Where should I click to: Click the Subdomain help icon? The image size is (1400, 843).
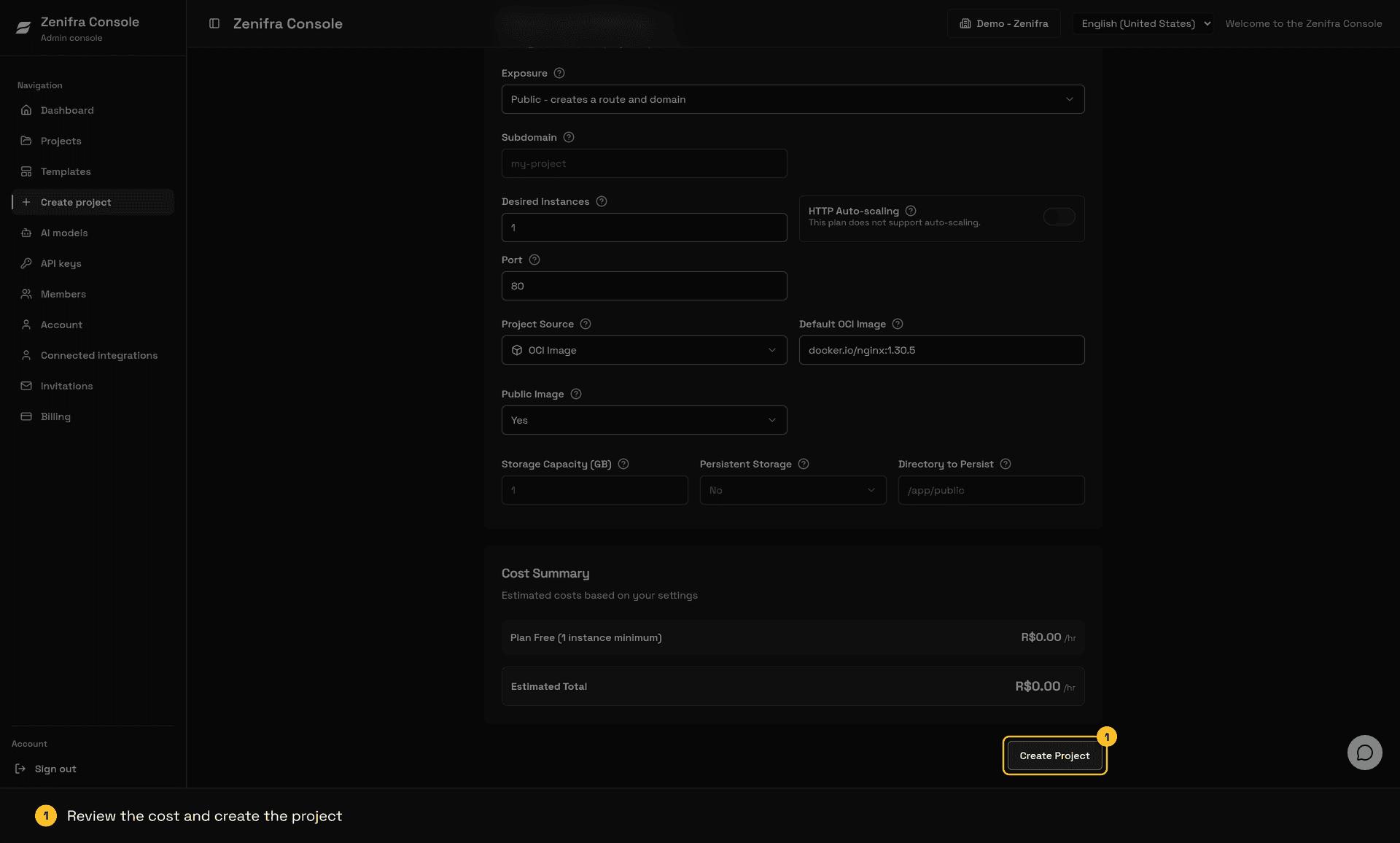[569, 137]
